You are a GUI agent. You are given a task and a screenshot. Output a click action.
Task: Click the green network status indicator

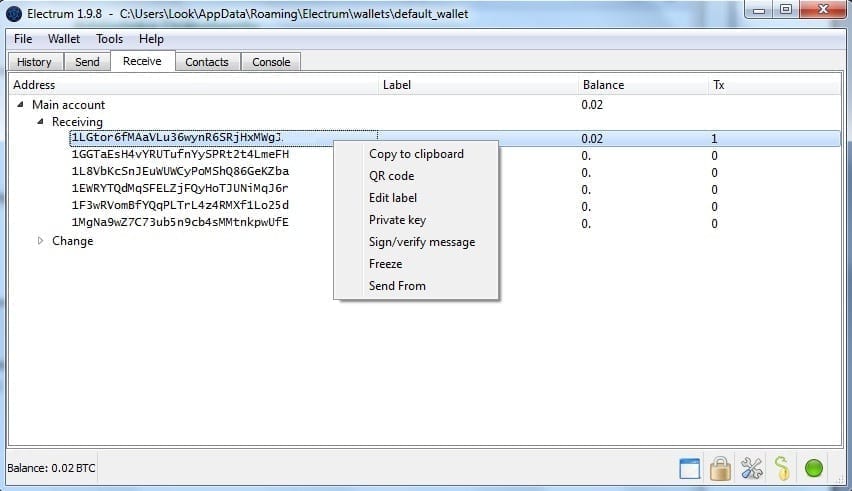click(x=813, y=468)
